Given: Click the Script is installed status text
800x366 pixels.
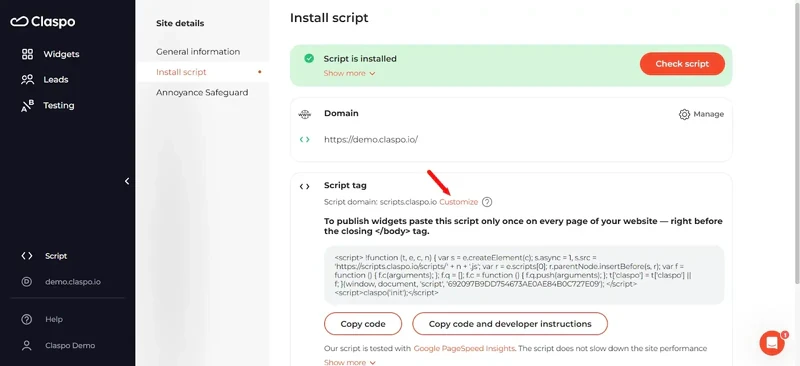Looking at the screenshot, I should coord(360,59).
